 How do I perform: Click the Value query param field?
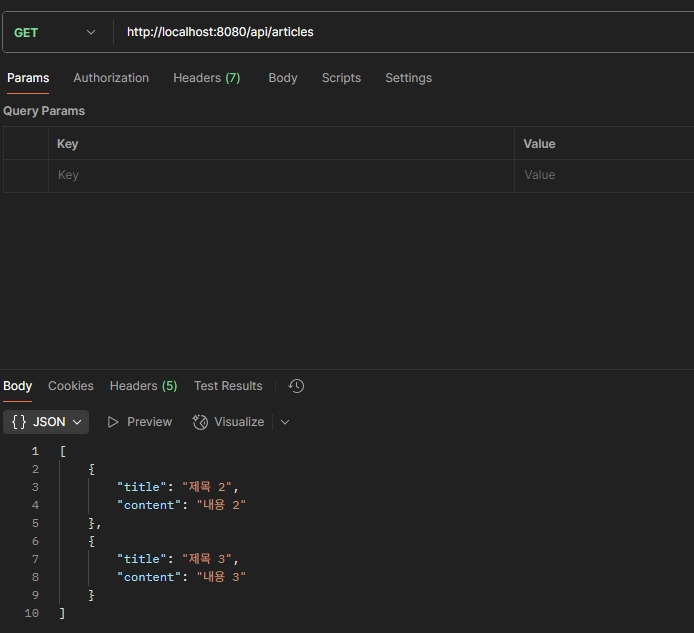(x=604, y=175)
